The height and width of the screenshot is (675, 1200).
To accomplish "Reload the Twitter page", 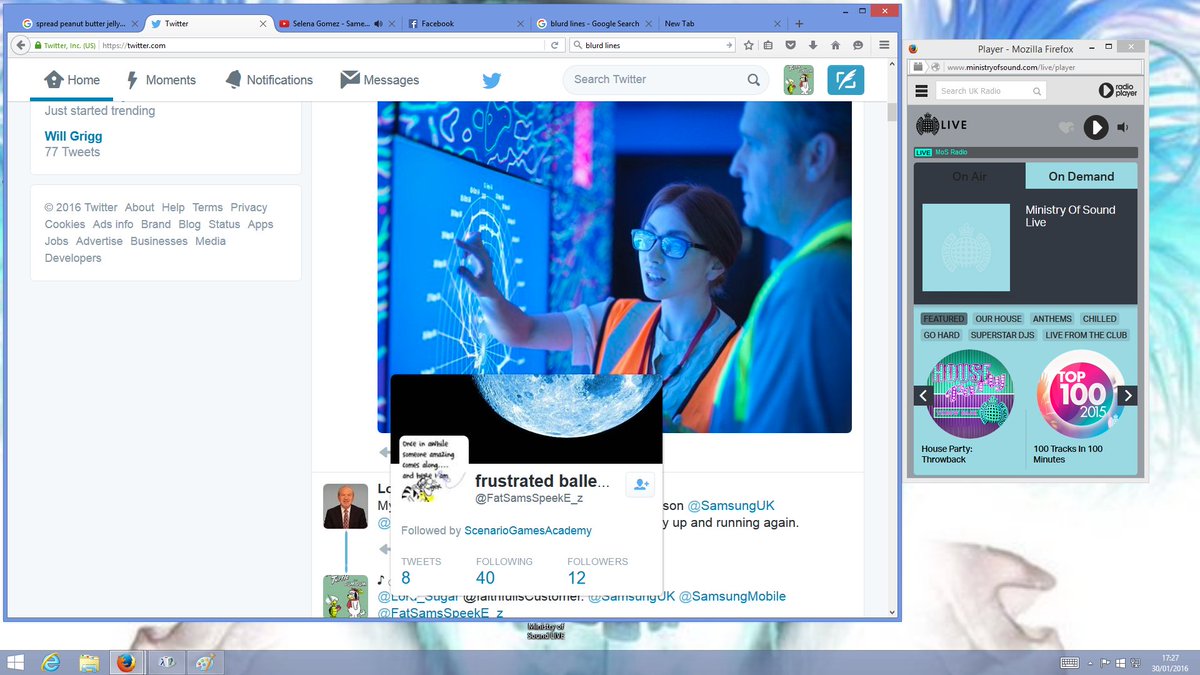I will point(555,45).
